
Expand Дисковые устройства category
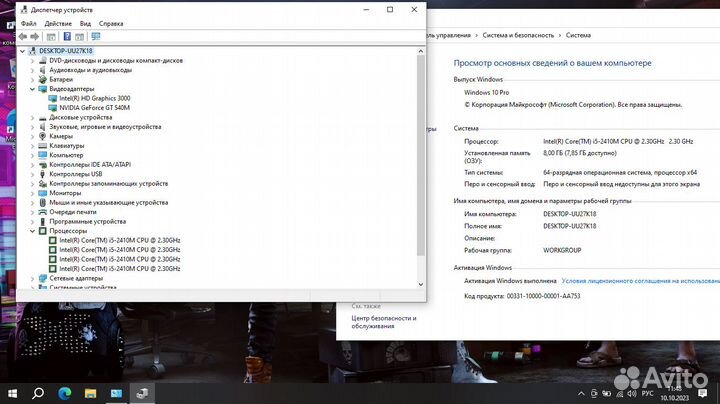(x=32, y=118)
